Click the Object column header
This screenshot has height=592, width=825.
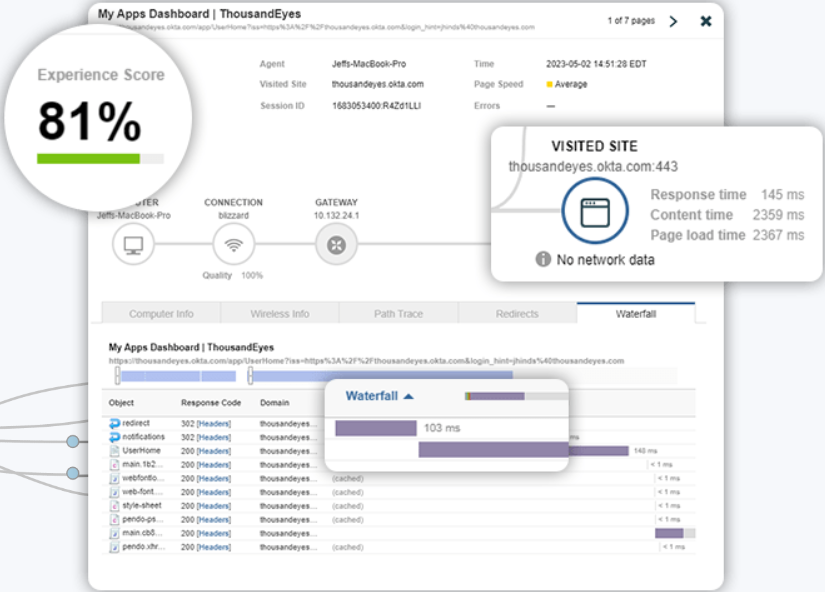pos(121,403)
